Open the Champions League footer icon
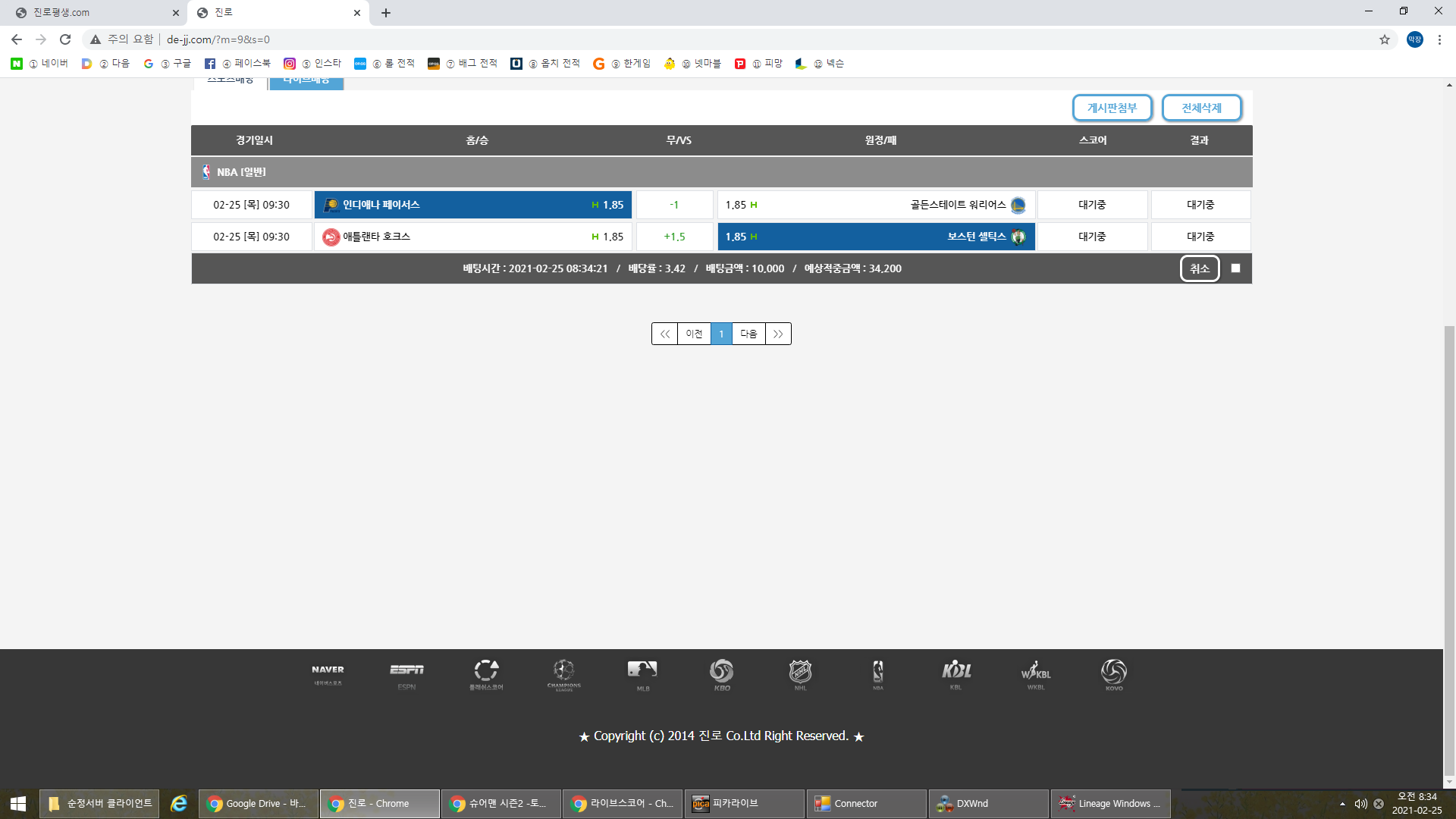 (563, 673)
